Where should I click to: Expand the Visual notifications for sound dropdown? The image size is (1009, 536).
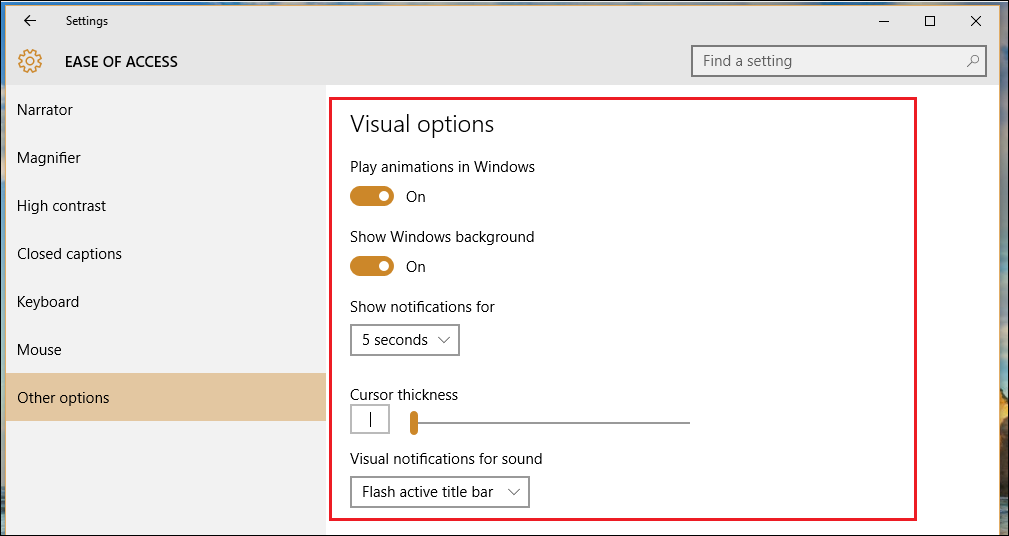tap(440, 492)
